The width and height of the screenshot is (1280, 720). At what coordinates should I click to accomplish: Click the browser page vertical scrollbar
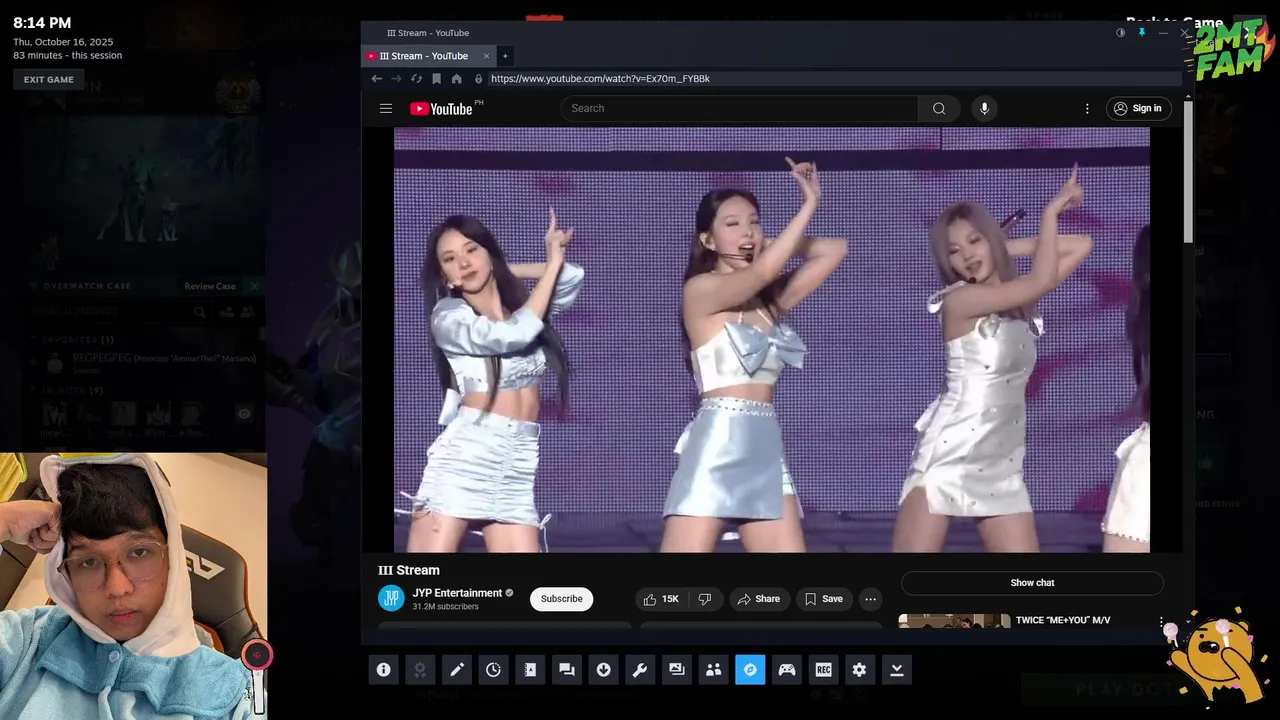coord(1188,170)
